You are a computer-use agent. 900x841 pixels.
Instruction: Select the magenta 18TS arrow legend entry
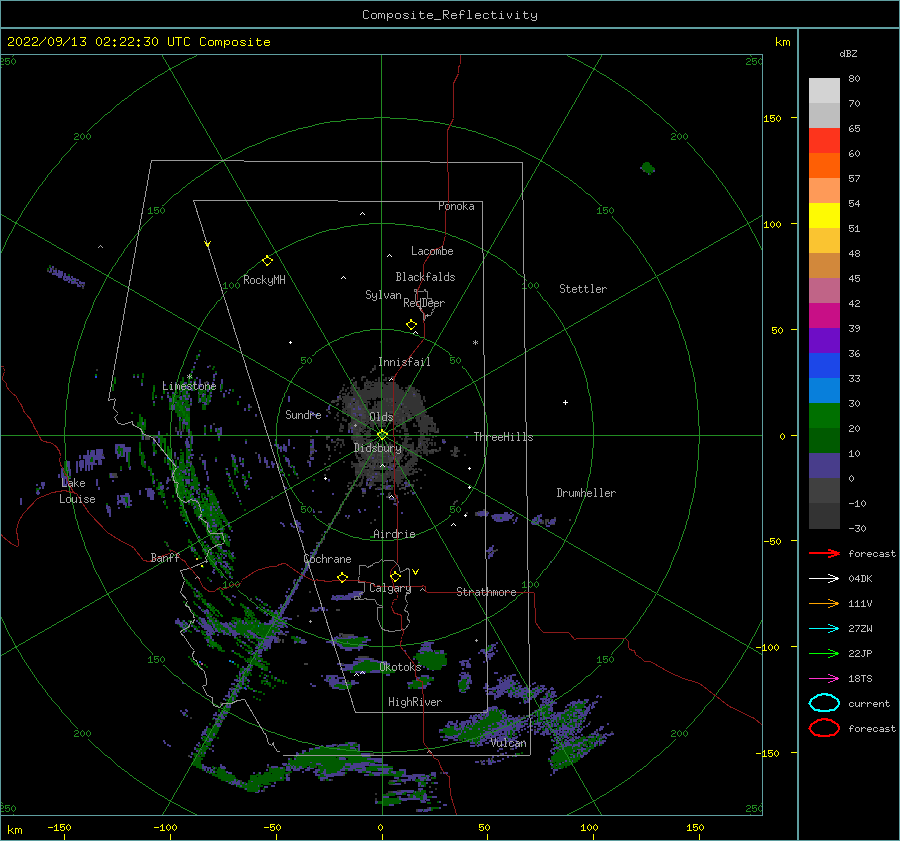point(824,679)
